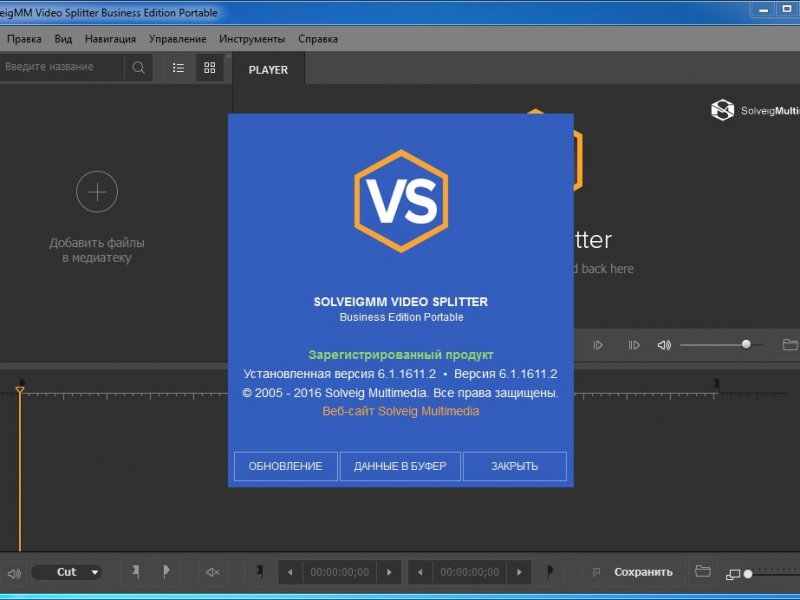Click the player volume slider knob

[746, 344]
